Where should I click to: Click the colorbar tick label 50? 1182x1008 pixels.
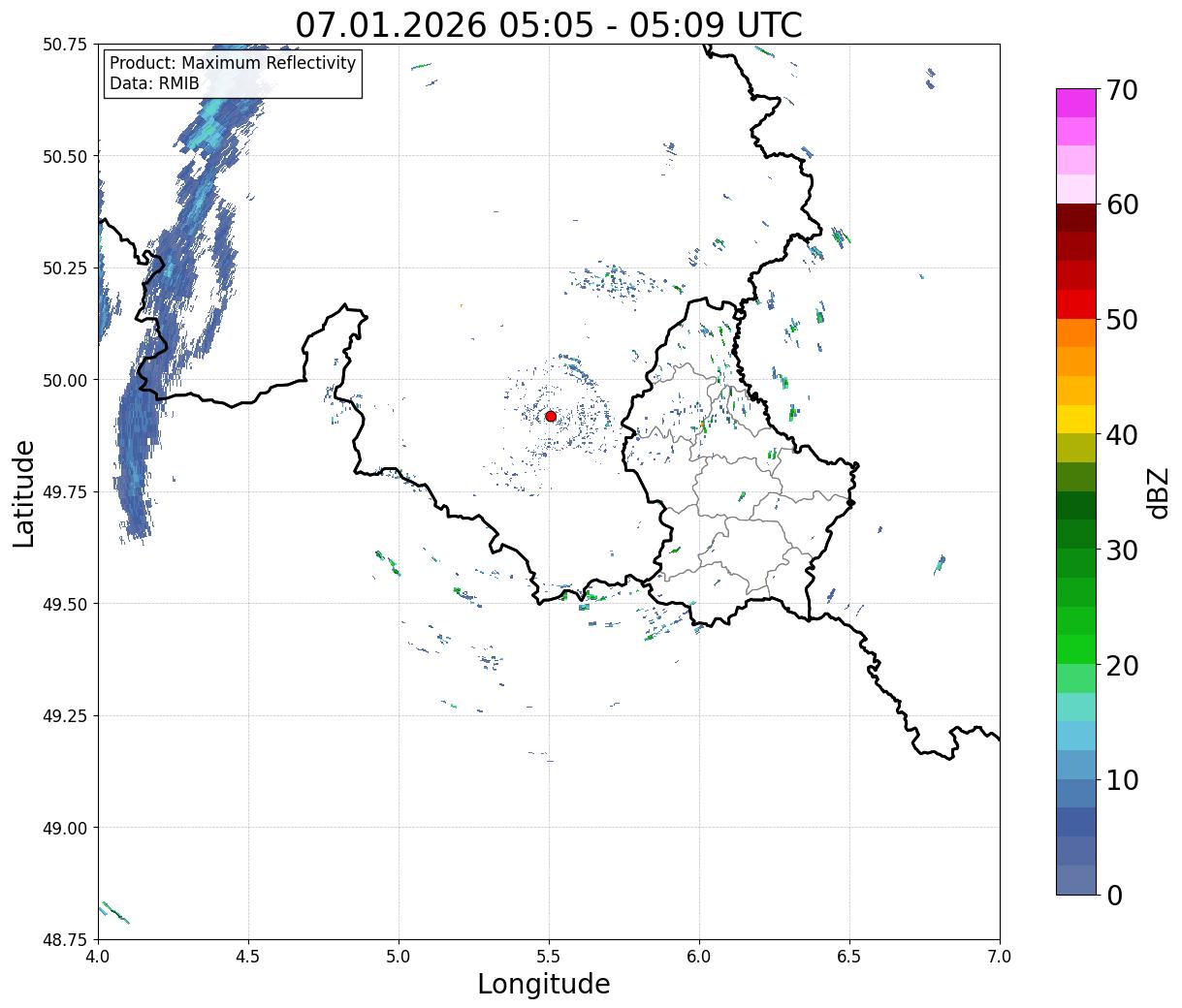tap(1122, 320)
